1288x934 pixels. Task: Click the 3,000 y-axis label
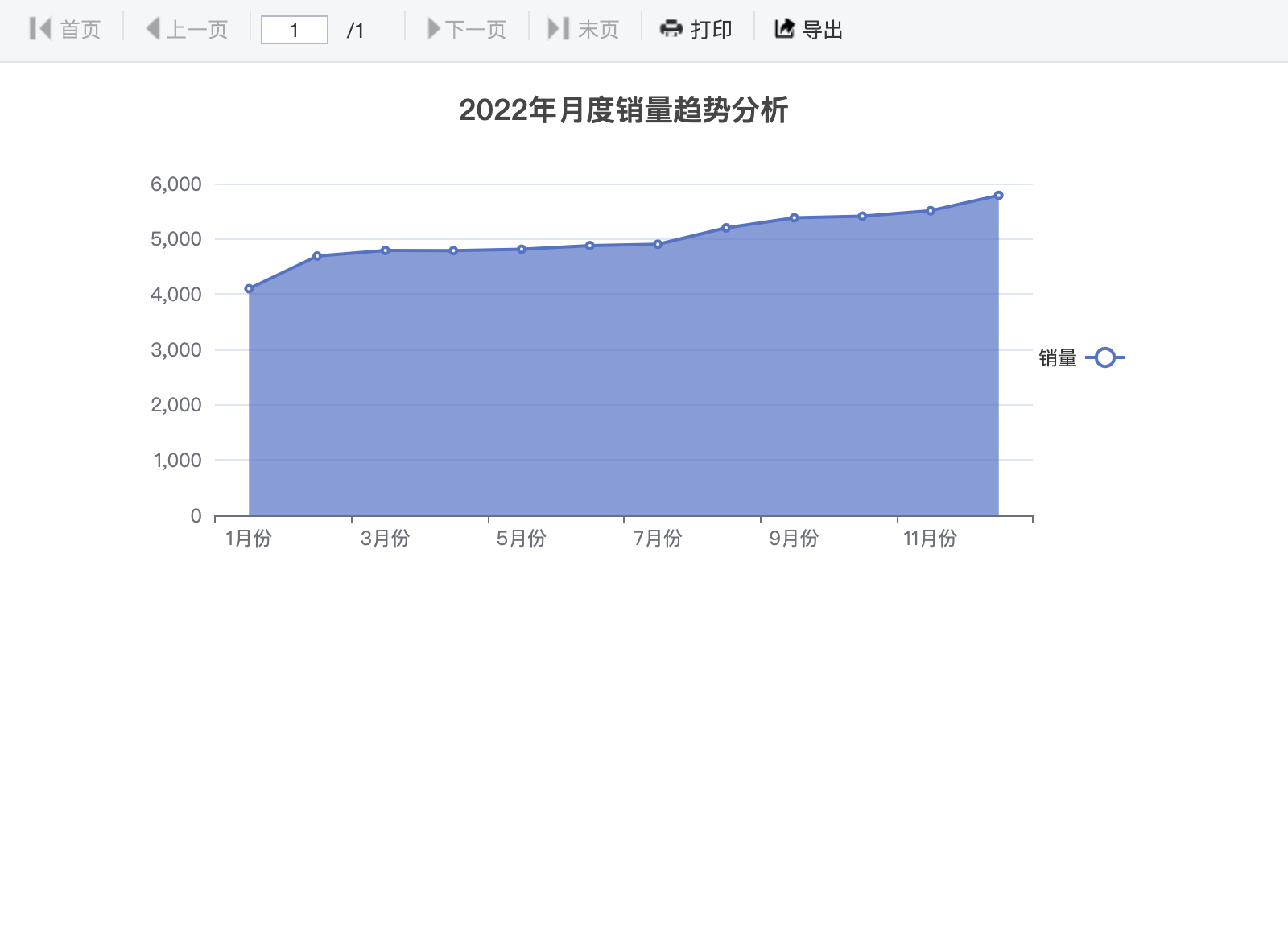(x=176, y=350)
